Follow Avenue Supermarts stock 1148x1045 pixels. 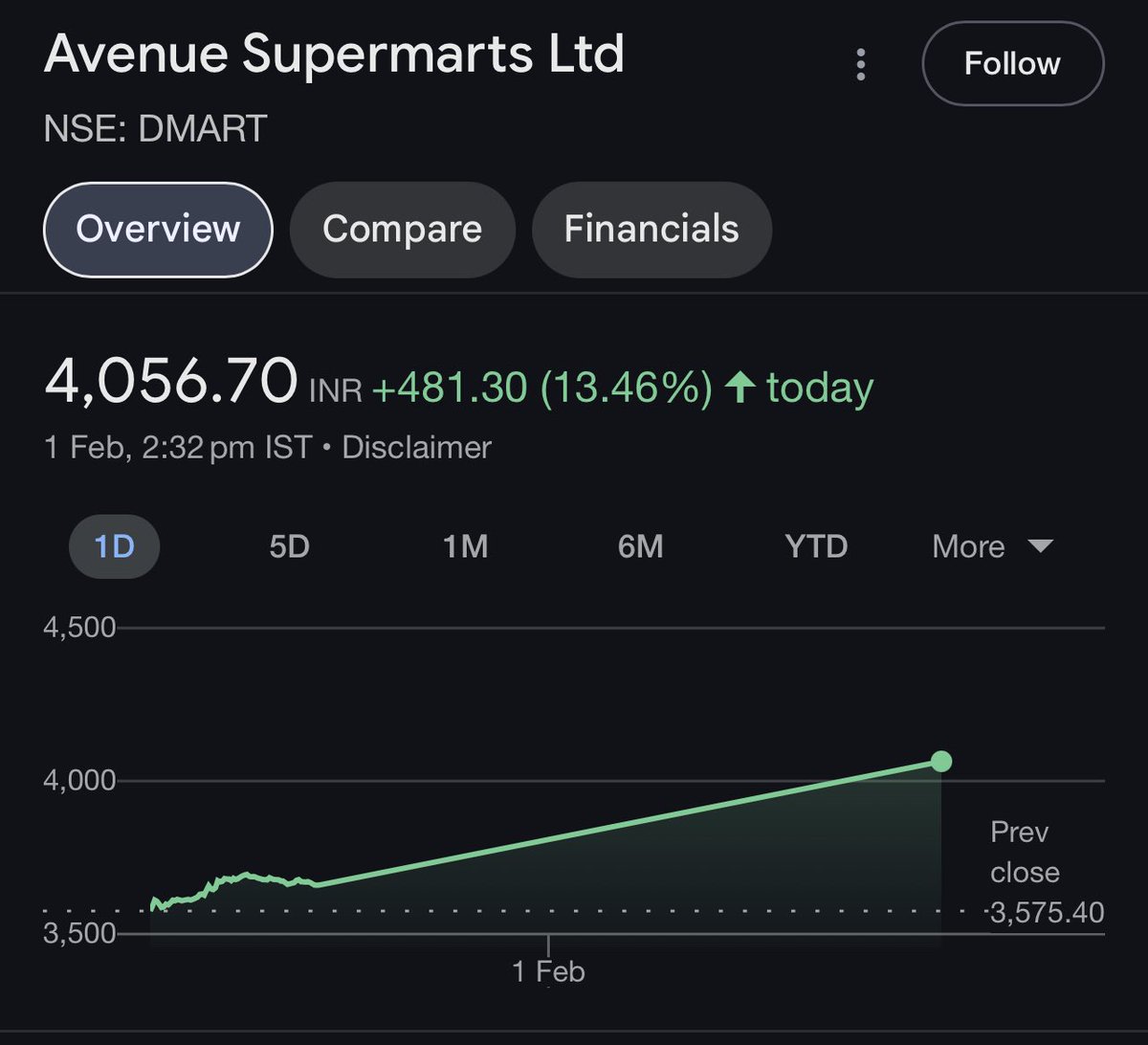[1012, 64]
